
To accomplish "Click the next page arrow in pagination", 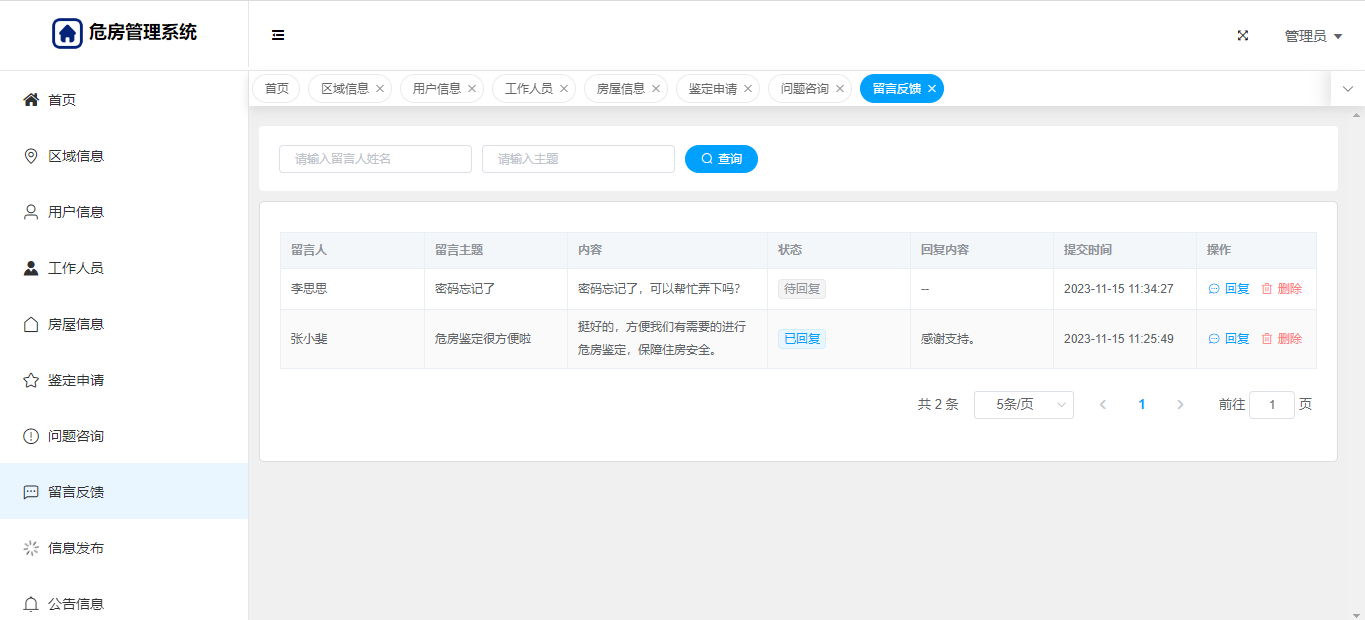I will [x=1180, y=405].
